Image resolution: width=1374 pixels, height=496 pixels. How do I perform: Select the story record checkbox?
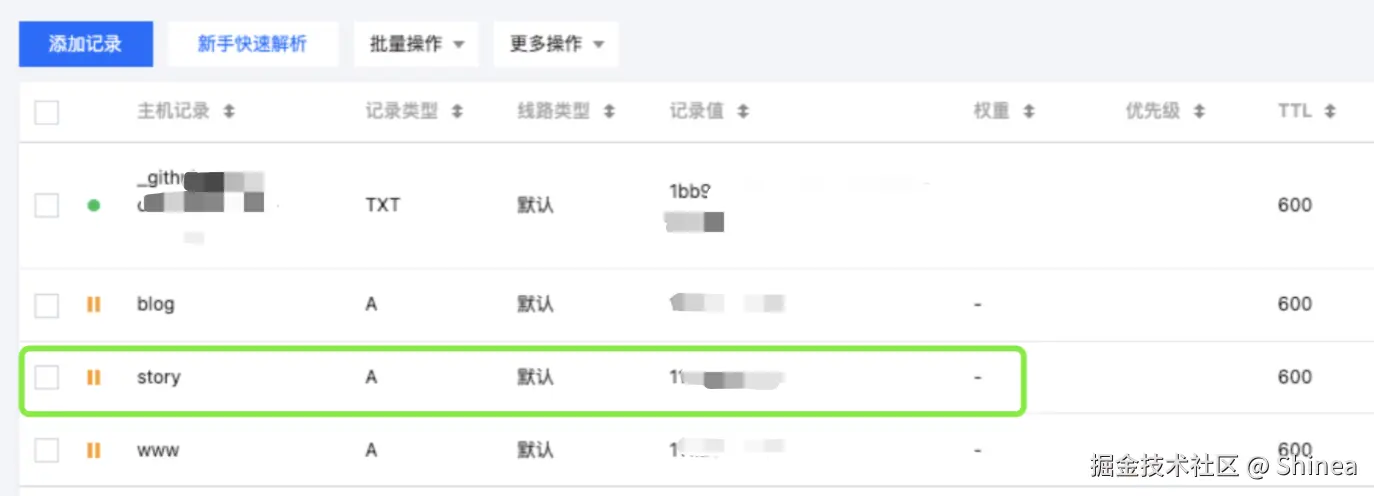[47, 378]
